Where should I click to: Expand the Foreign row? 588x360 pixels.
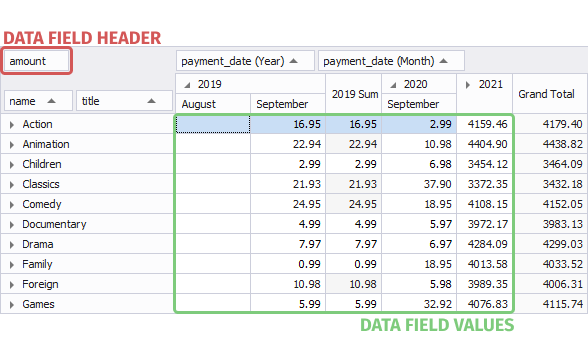(x=12, y=285)
